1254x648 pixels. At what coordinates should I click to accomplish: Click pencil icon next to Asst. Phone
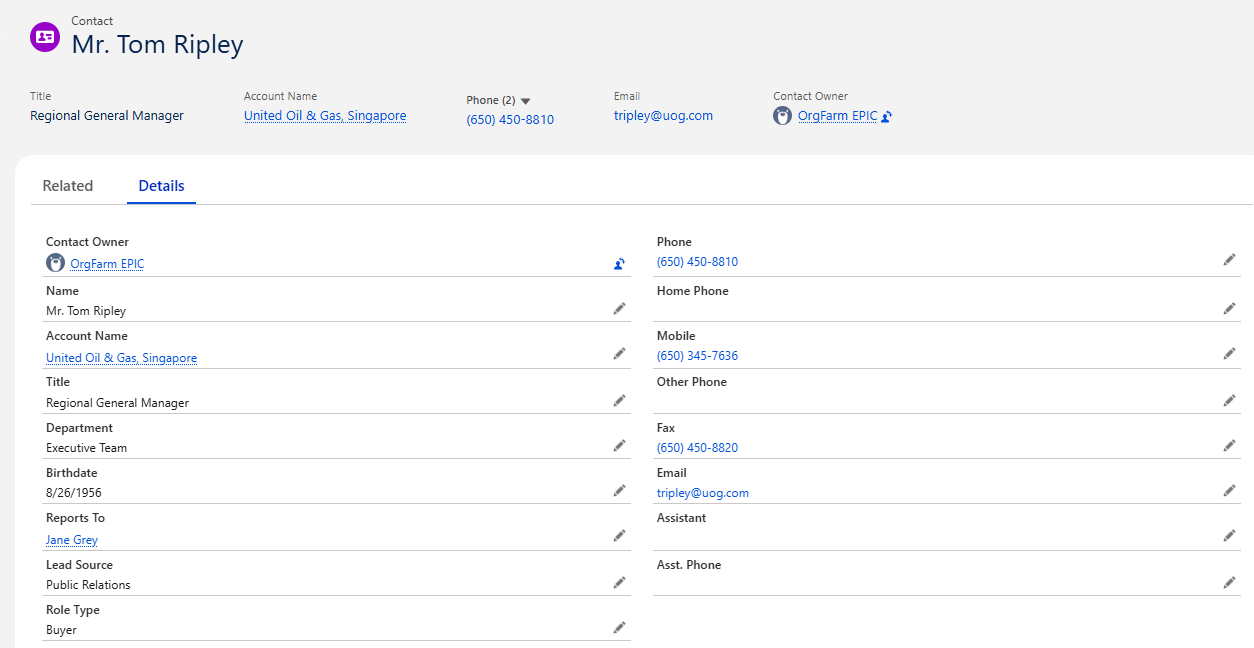[x=1229, y=583]
